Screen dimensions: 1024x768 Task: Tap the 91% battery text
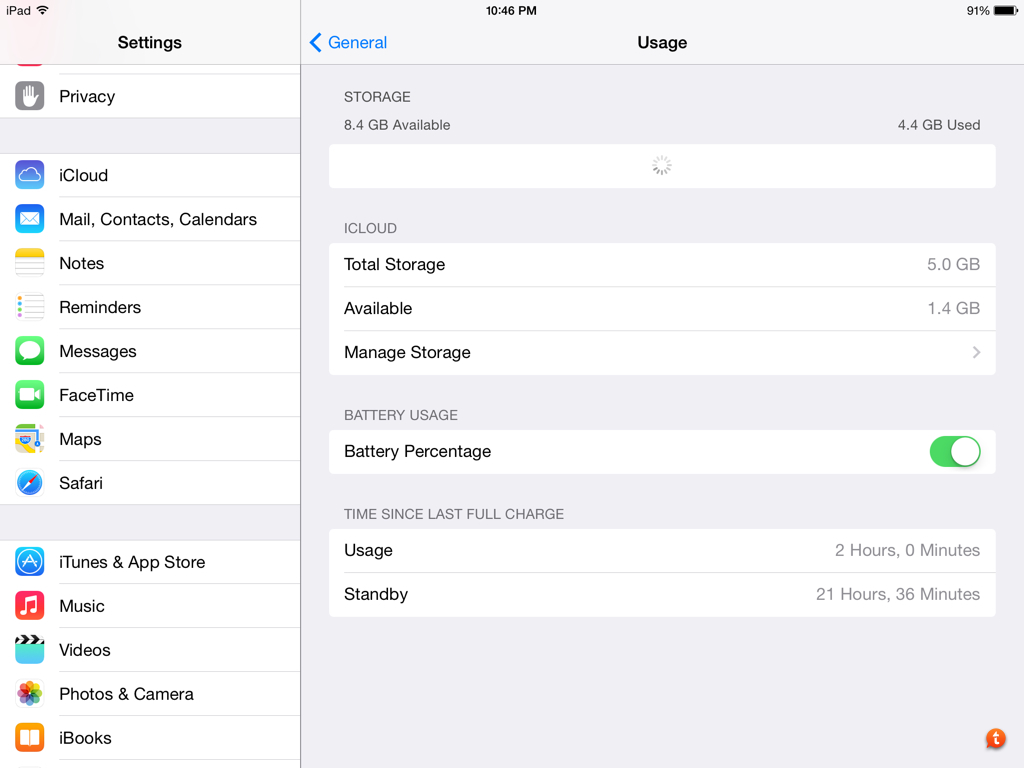pos(978,10)
